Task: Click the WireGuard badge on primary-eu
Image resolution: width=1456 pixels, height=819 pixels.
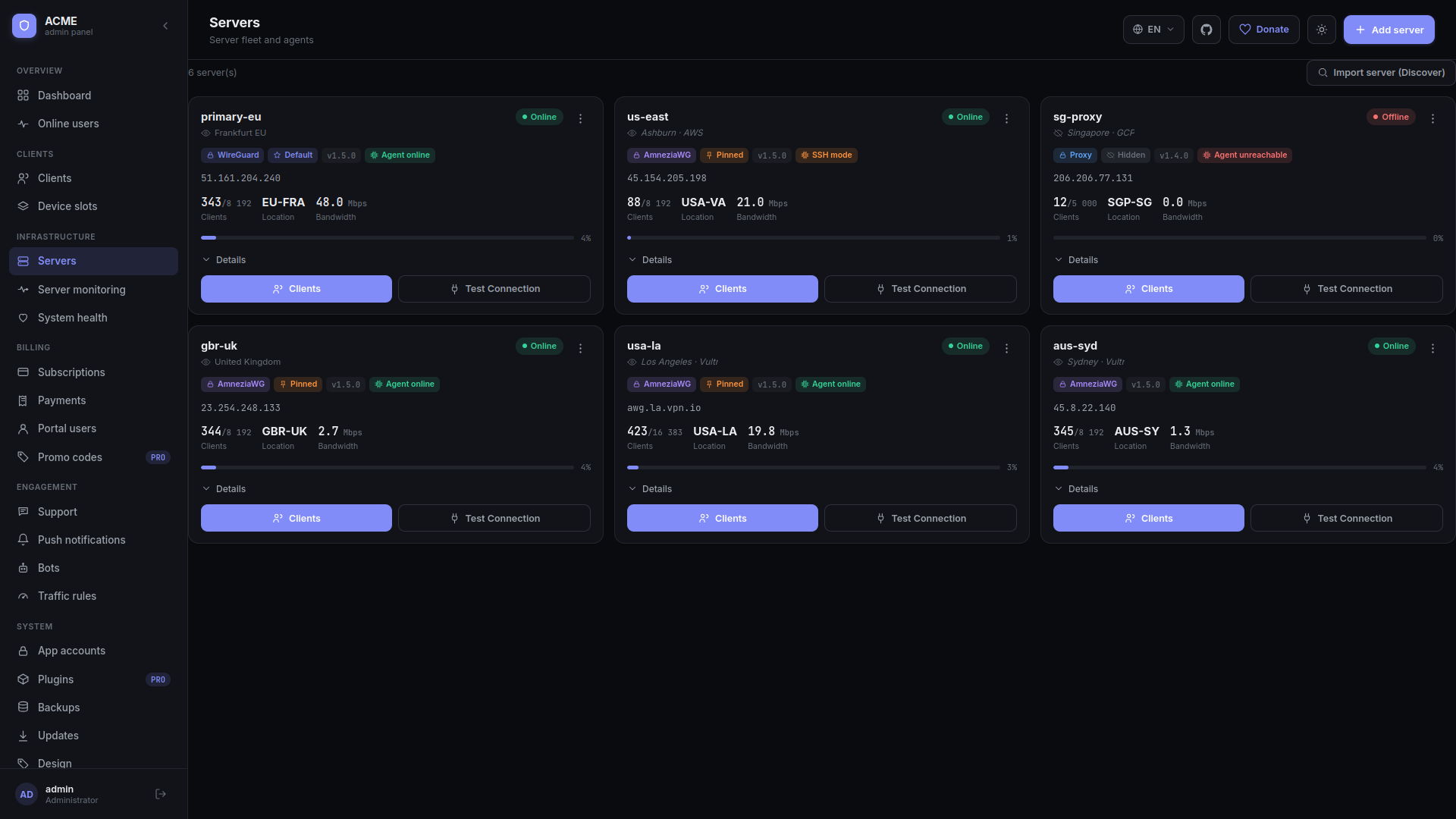Action: (233, 155)
